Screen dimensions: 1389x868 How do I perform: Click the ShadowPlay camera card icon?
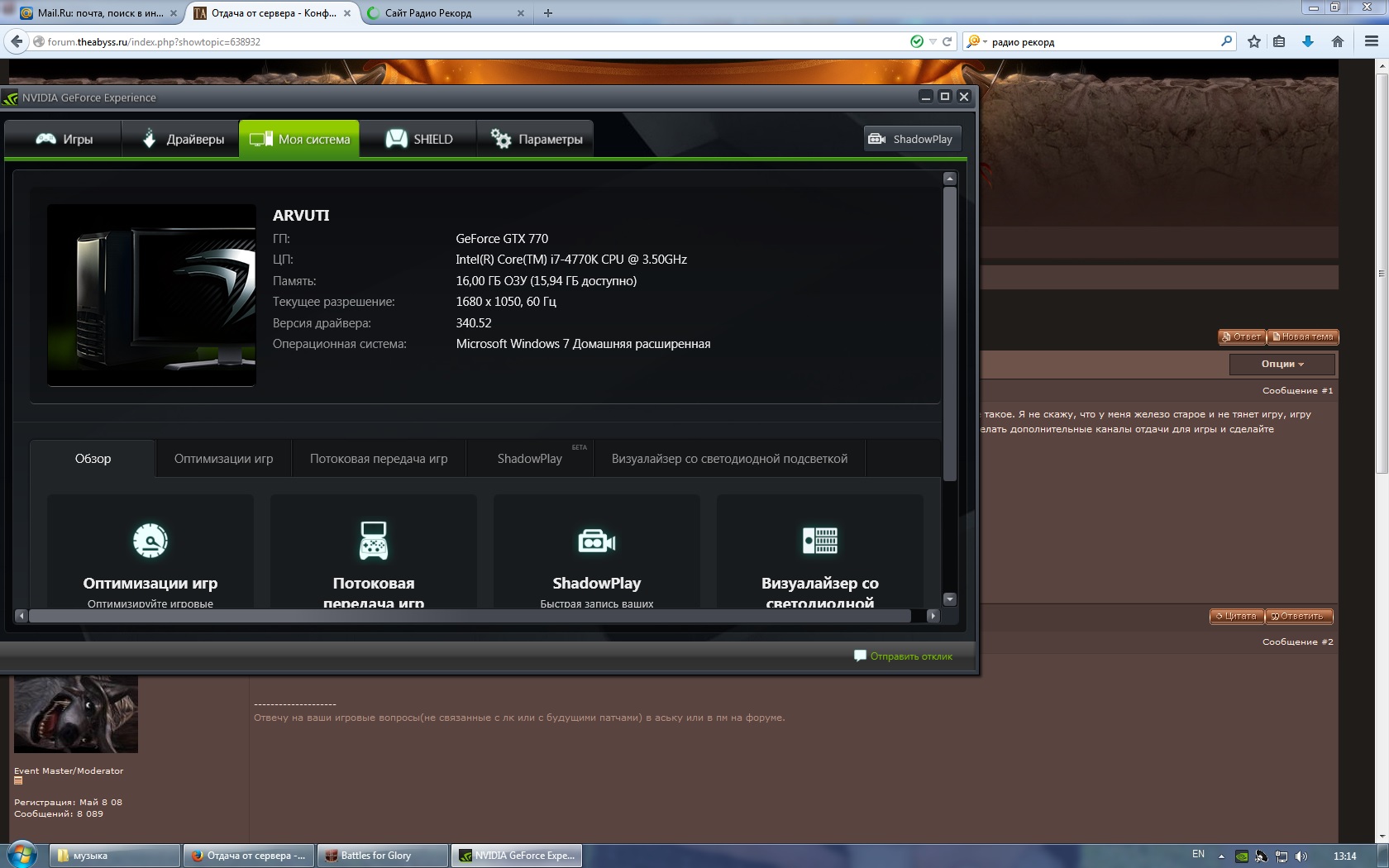point(597,541)
